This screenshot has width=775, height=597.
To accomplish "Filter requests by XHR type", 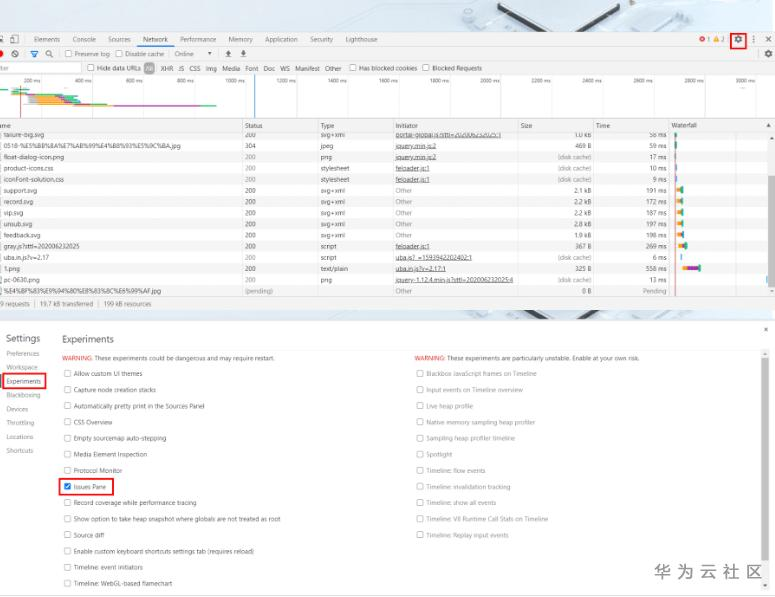I will tap(167, 68).
